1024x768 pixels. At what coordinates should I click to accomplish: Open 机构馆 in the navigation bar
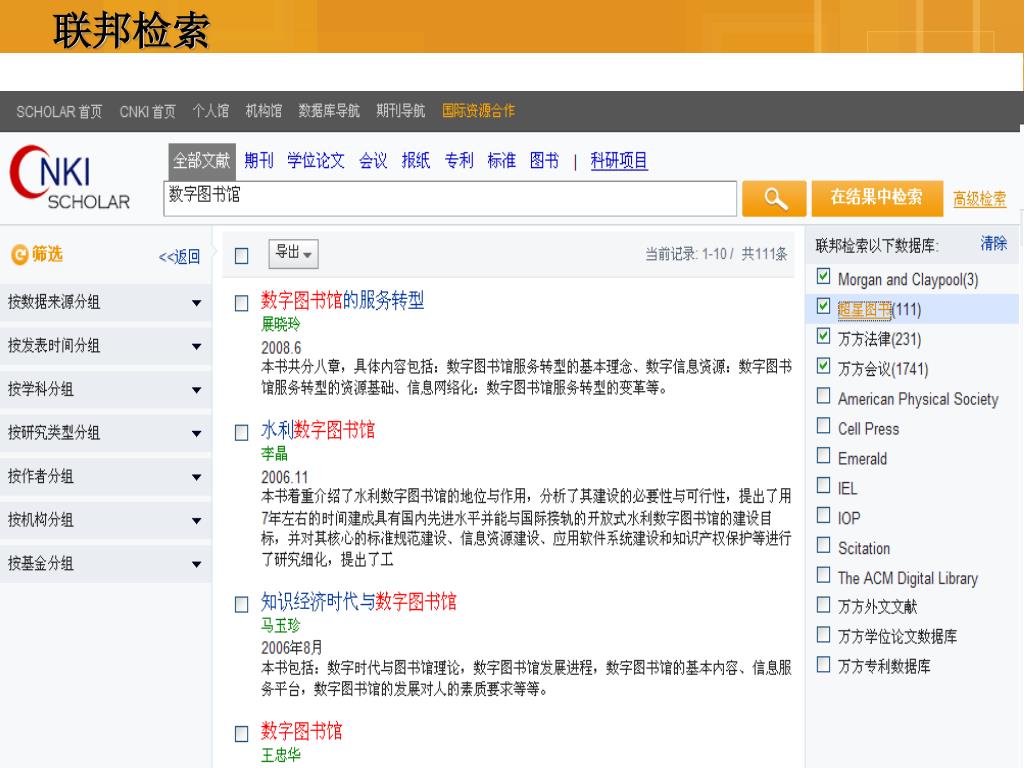click(263, 111)
